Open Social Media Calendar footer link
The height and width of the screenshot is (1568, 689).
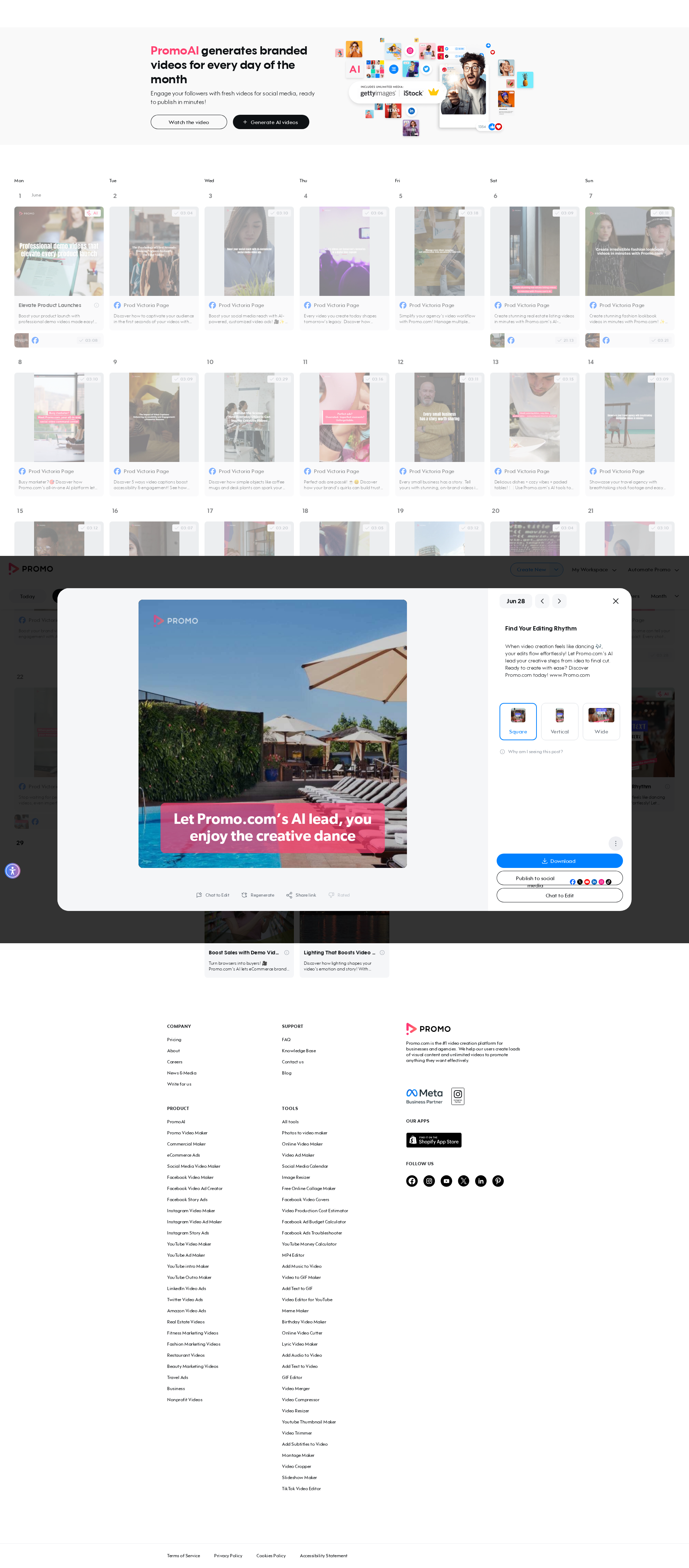click(x=305, y=1166)
